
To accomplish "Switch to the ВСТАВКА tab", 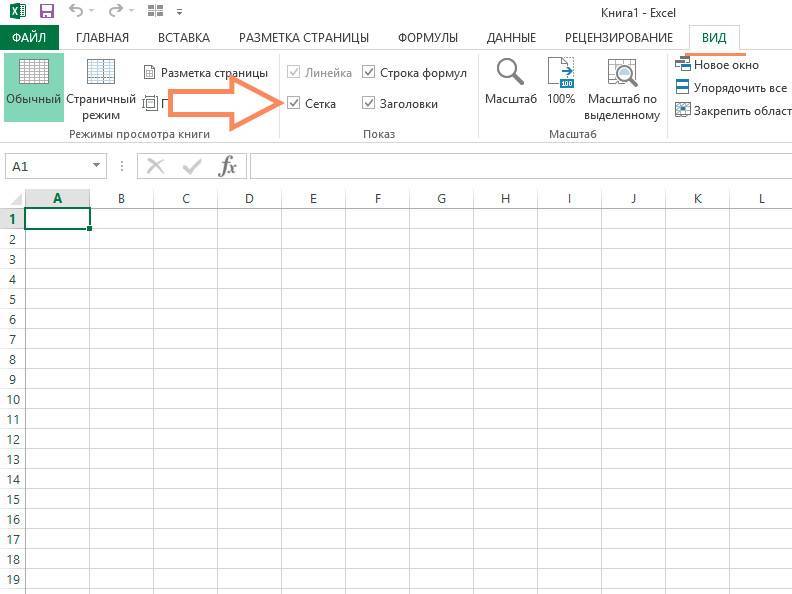I will [184, 38].
